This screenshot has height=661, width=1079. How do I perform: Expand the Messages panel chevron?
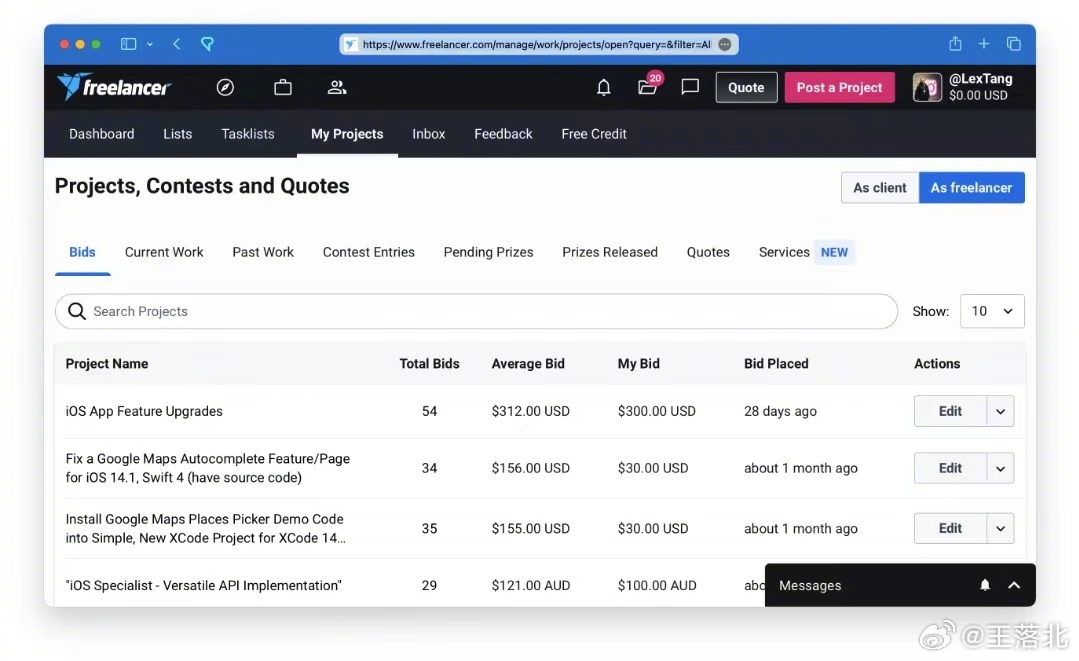pos(1014,585)
